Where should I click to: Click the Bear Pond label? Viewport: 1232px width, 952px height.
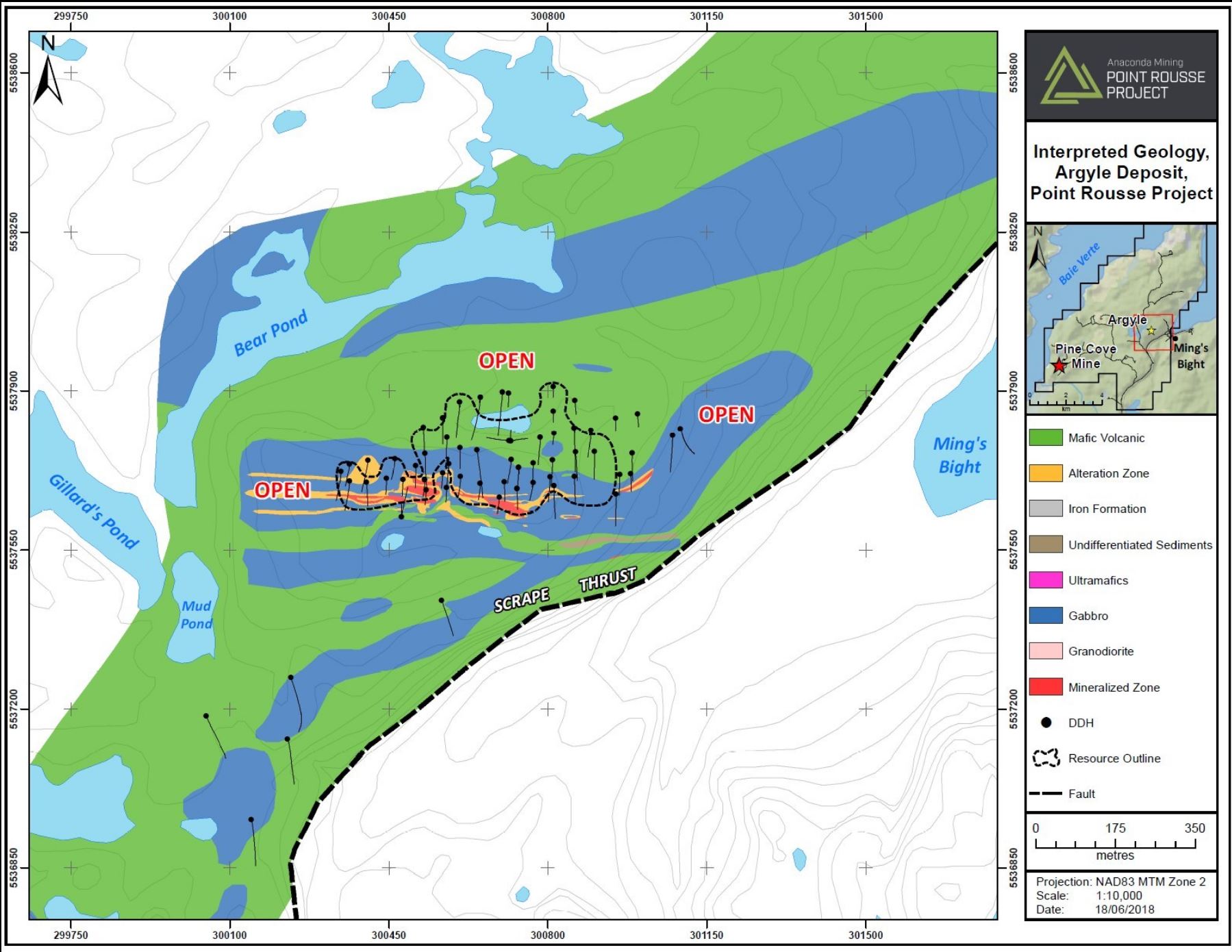click(x=271, y=334)
